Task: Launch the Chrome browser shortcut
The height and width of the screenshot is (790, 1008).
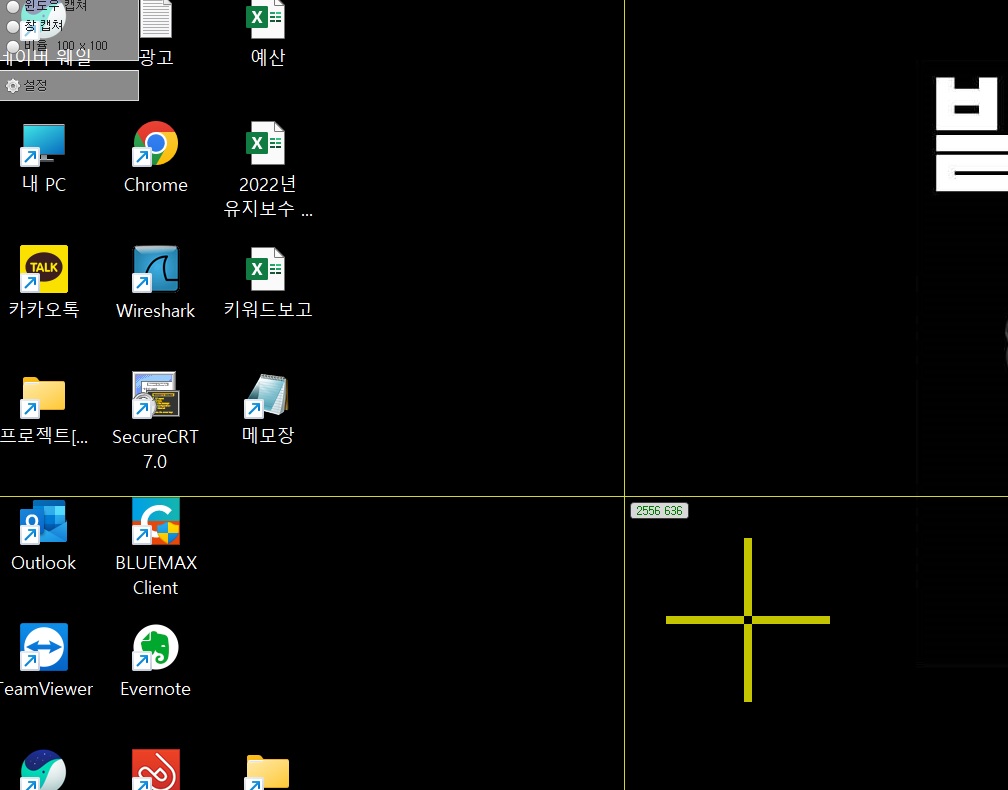Action: tap(156, 158)
